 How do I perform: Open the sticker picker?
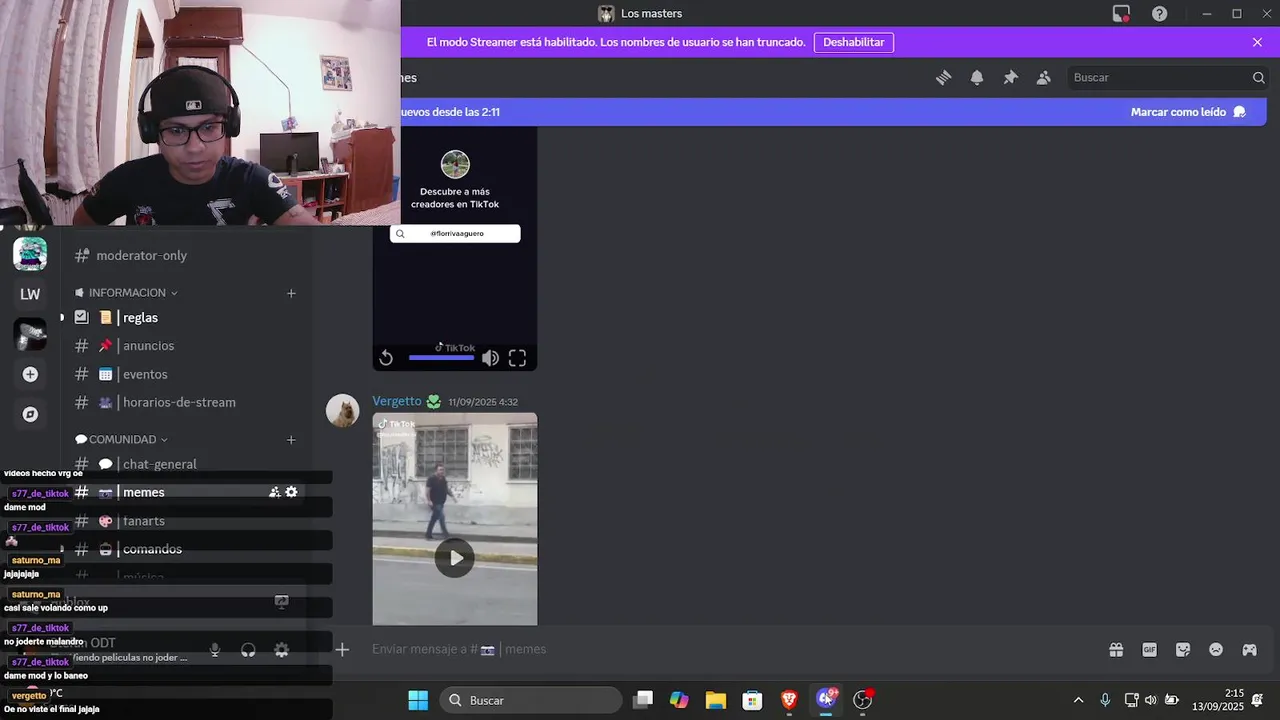click(1183, 650)
